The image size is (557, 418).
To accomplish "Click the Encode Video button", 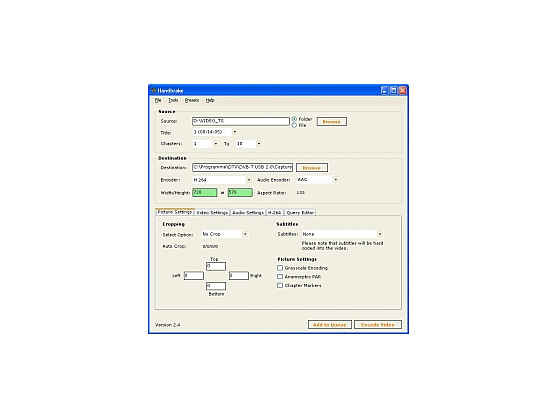I will tap(378, 325).
